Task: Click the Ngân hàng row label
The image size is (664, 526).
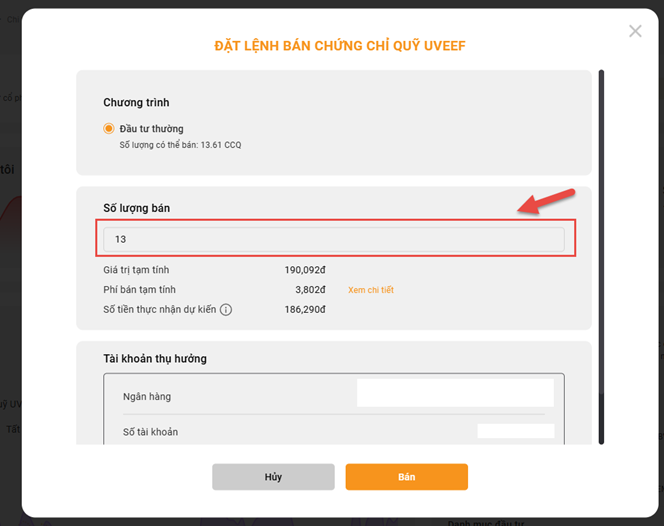Action: 147,397
